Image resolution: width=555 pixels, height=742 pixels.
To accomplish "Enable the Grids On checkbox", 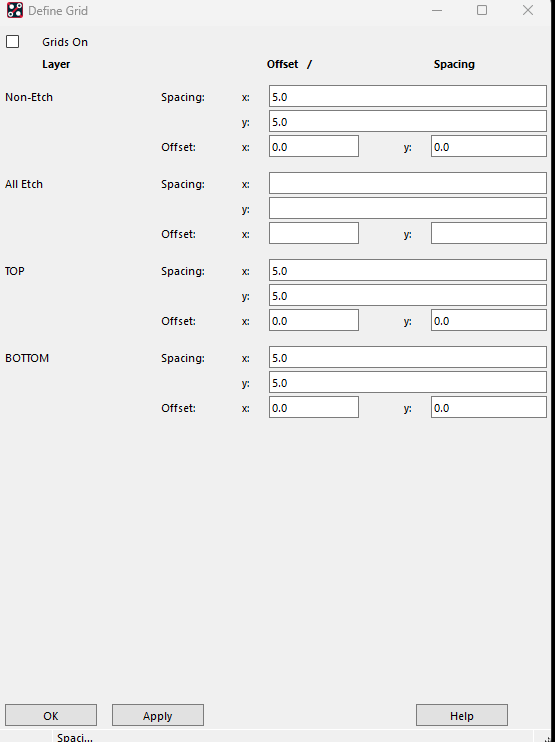I will pos(13,42).
